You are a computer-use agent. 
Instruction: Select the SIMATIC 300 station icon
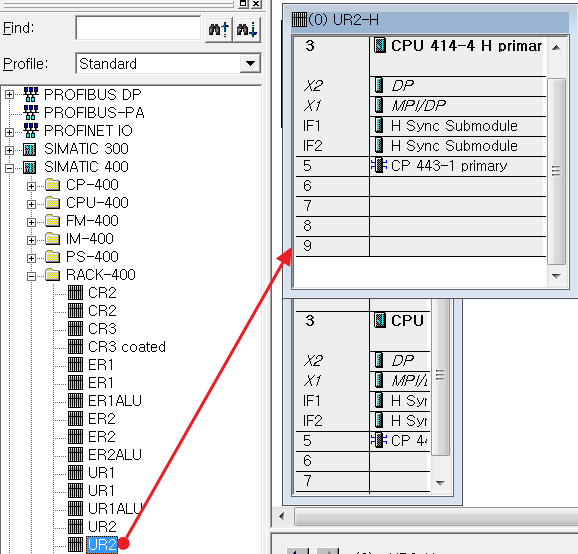[x=30, y=149]
